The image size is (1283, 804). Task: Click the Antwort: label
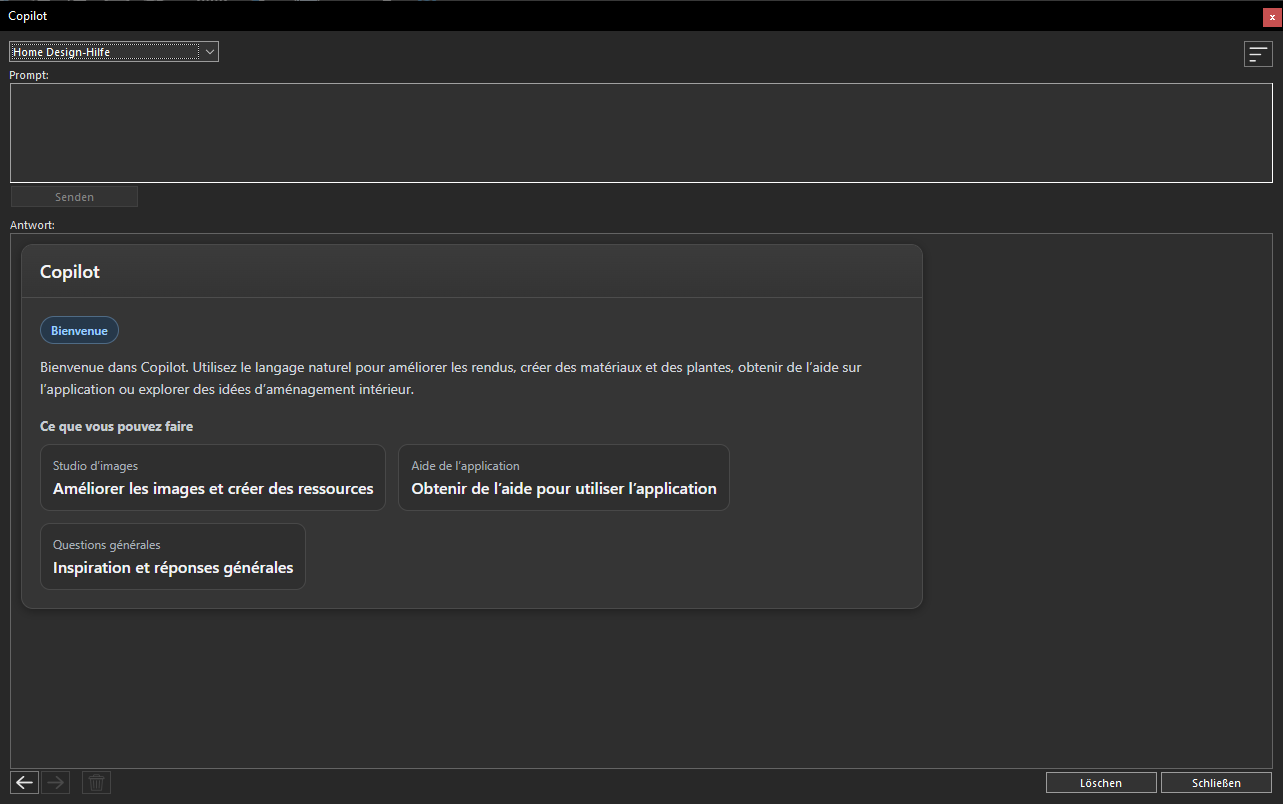32,225
